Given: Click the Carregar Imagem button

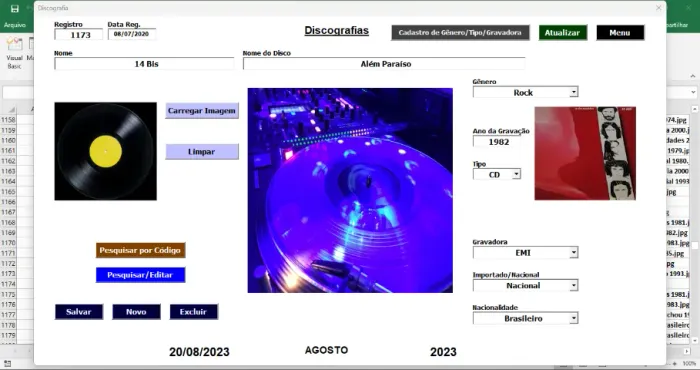Looking at the screenshot, I should tap(202, 111).
